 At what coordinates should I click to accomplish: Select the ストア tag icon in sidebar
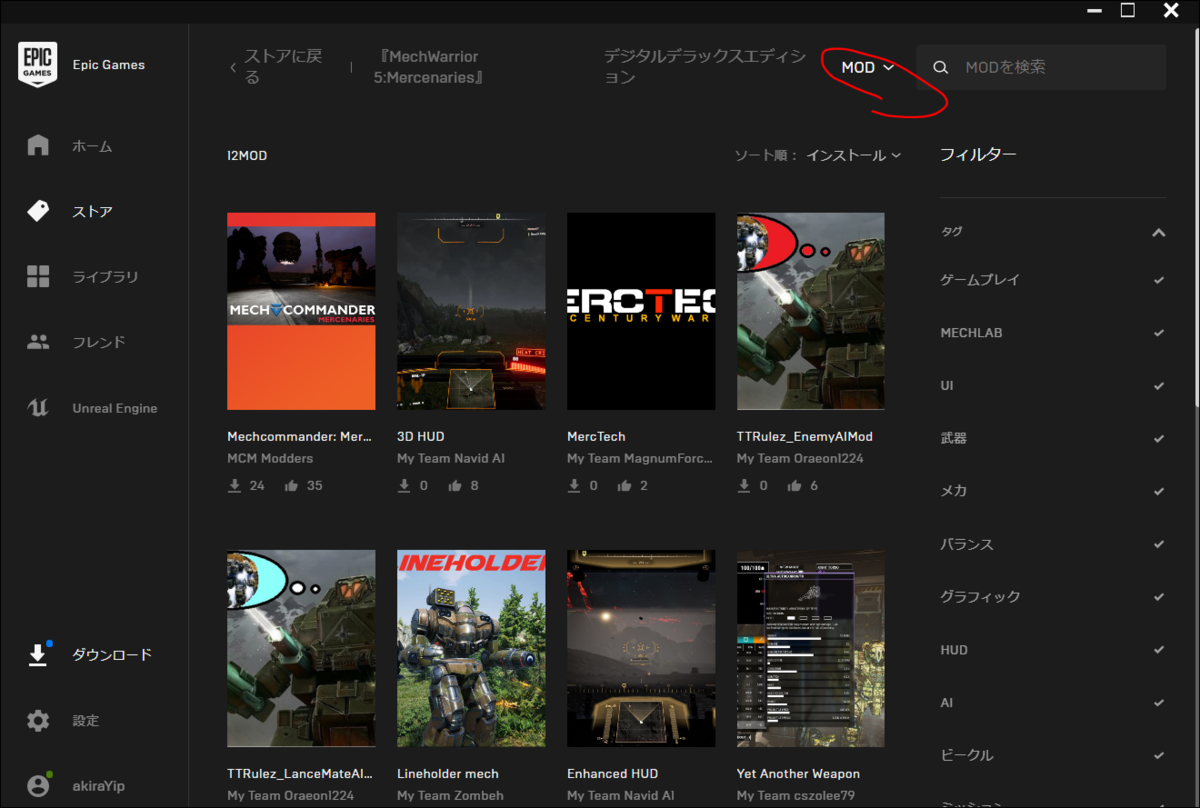coord(38,211)
